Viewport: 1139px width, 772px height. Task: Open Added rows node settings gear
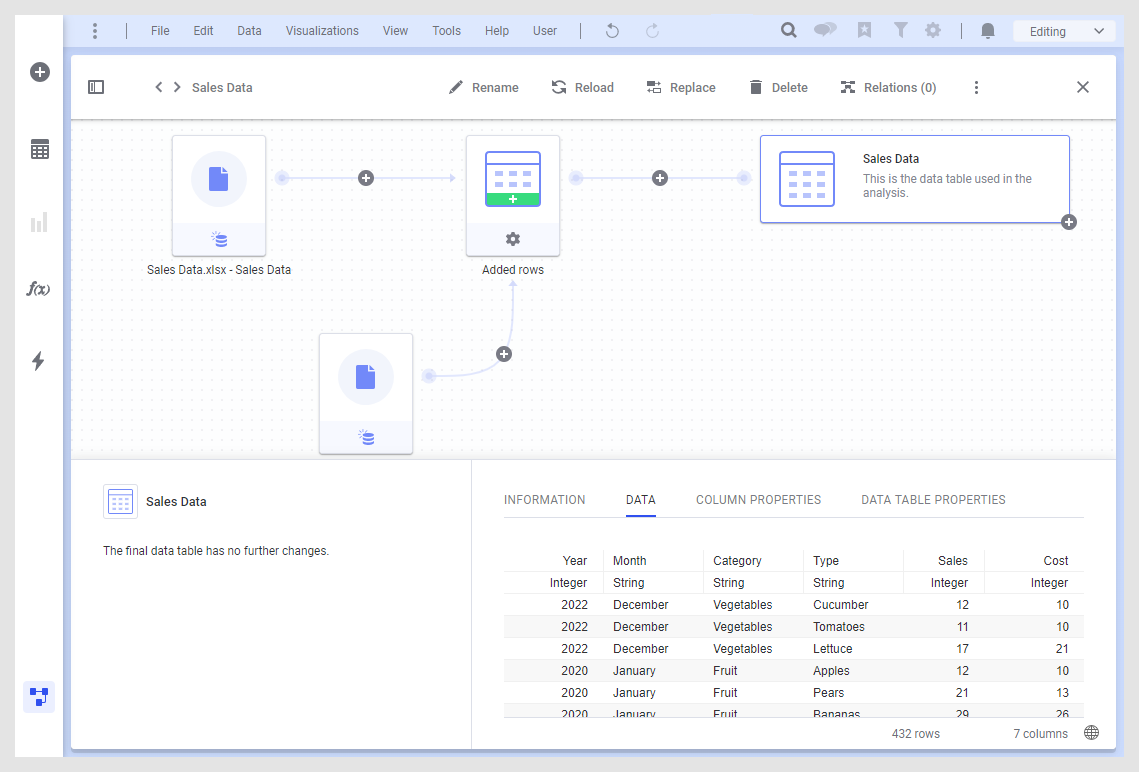pos(513,239)
